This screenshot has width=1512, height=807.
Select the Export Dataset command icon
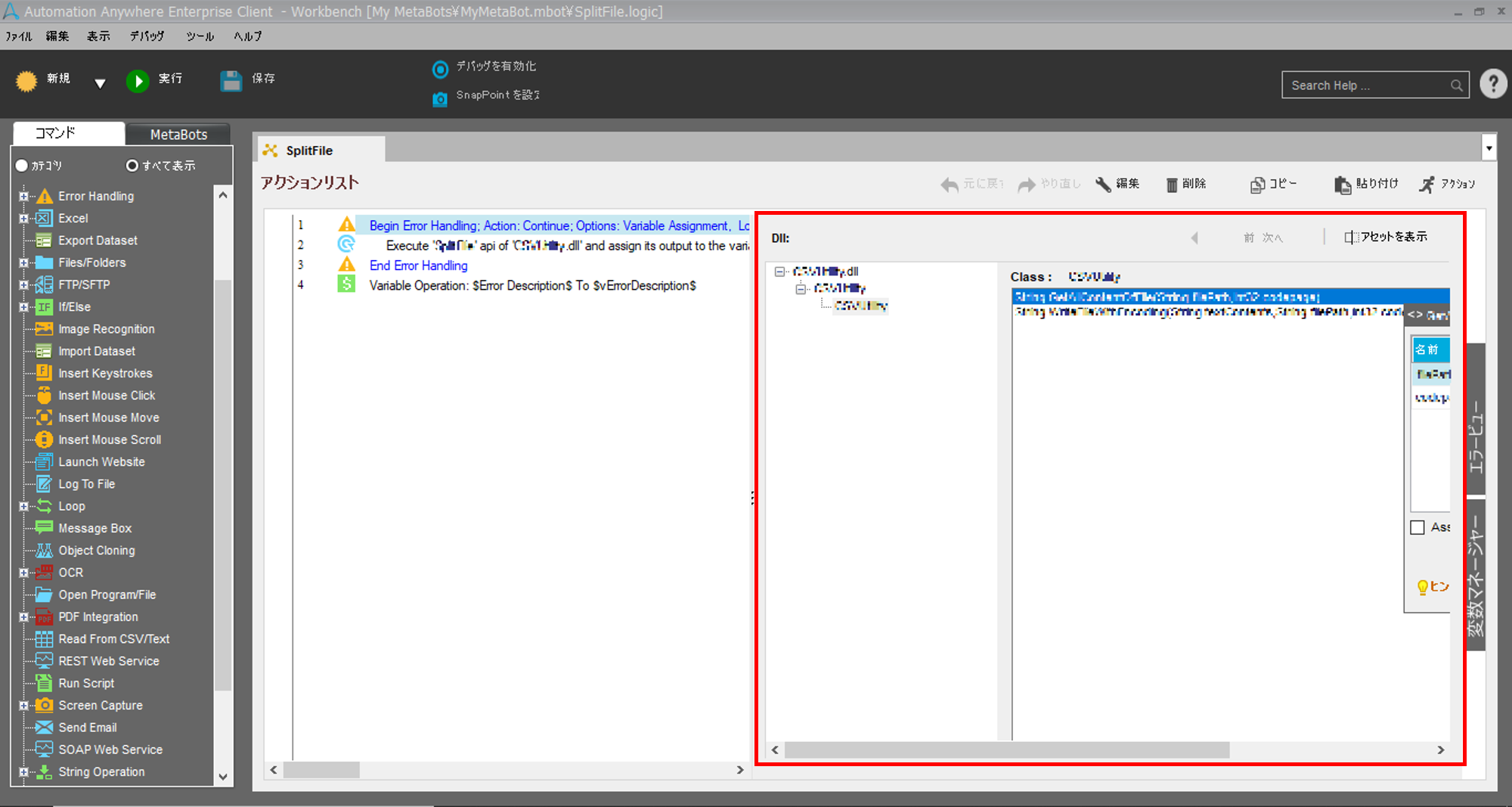(44, 241)
